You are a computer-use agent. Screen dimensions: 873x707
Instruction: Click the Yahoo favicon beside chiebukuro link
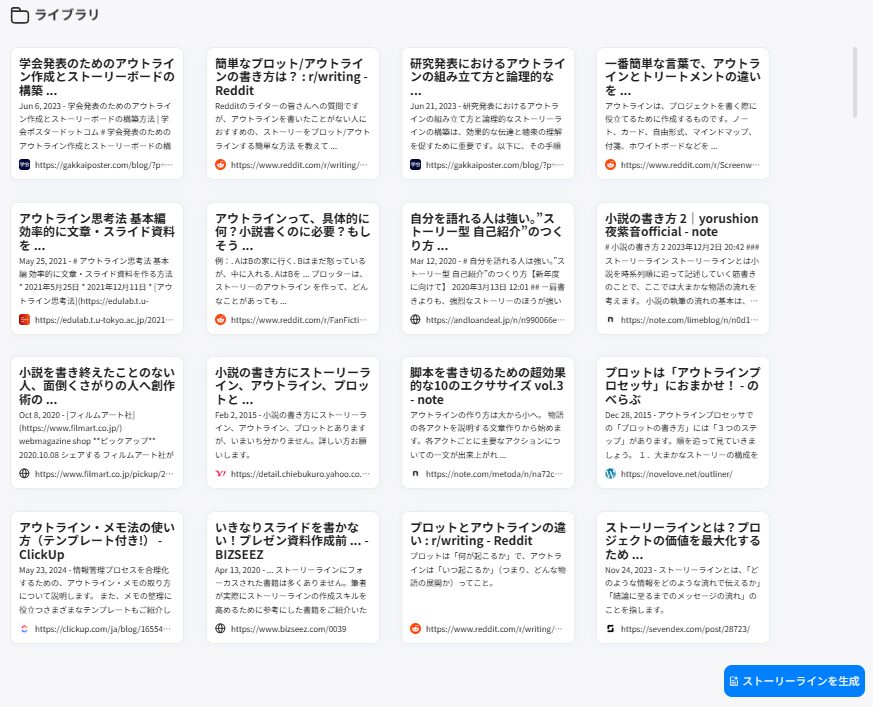(x=221, y=474)
